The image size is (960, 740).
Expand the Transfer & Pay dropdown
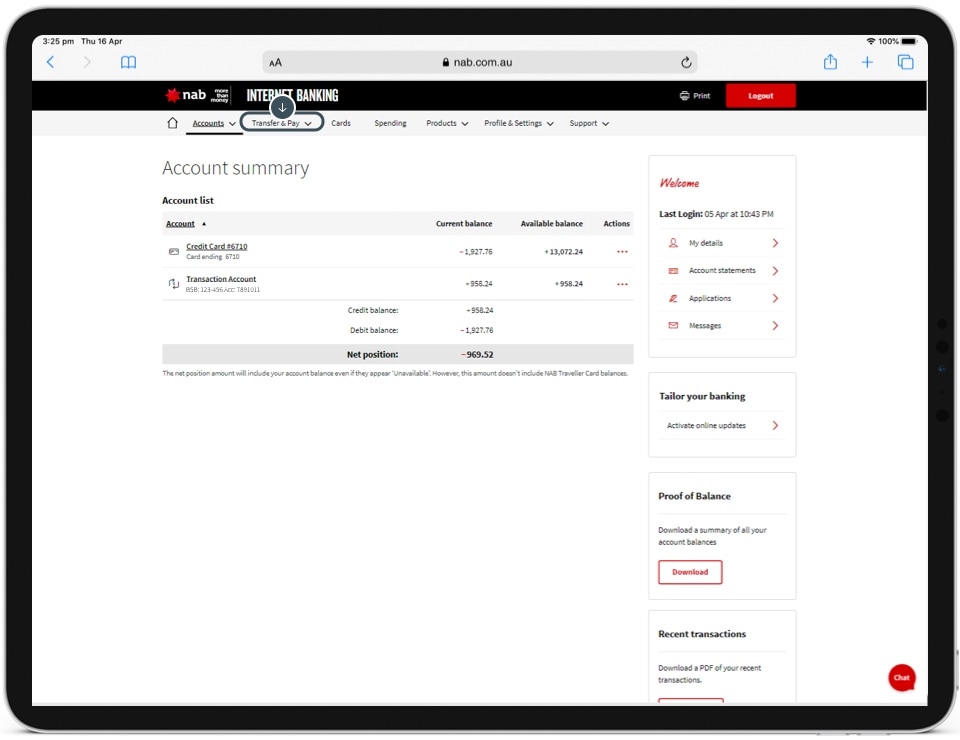(x=282, y=123)
